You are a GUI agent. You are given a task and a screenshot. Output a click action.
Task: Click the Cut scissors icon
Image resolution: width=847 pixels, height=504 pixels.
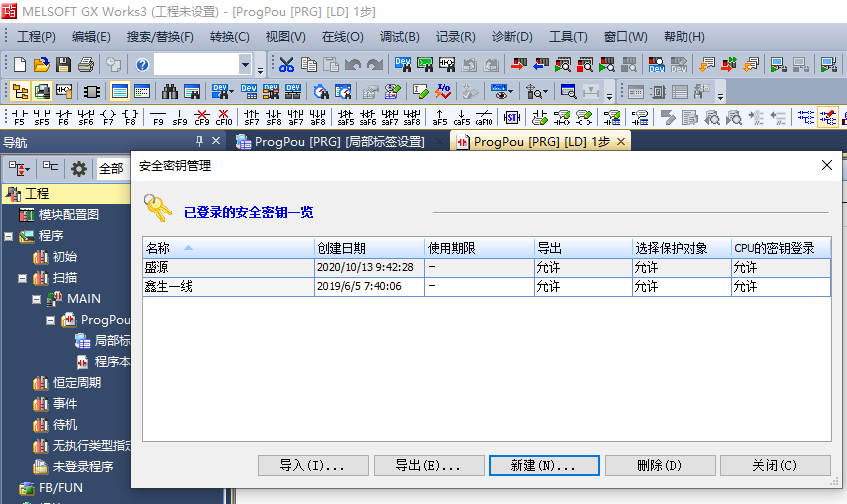(286, 65)
